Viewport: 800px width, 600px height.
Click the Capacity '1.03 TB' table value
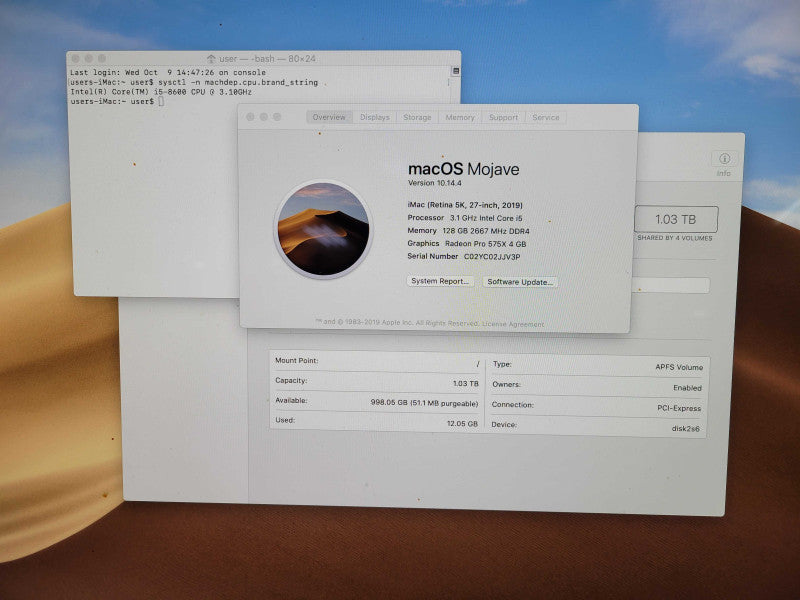(x=466, y=383)
